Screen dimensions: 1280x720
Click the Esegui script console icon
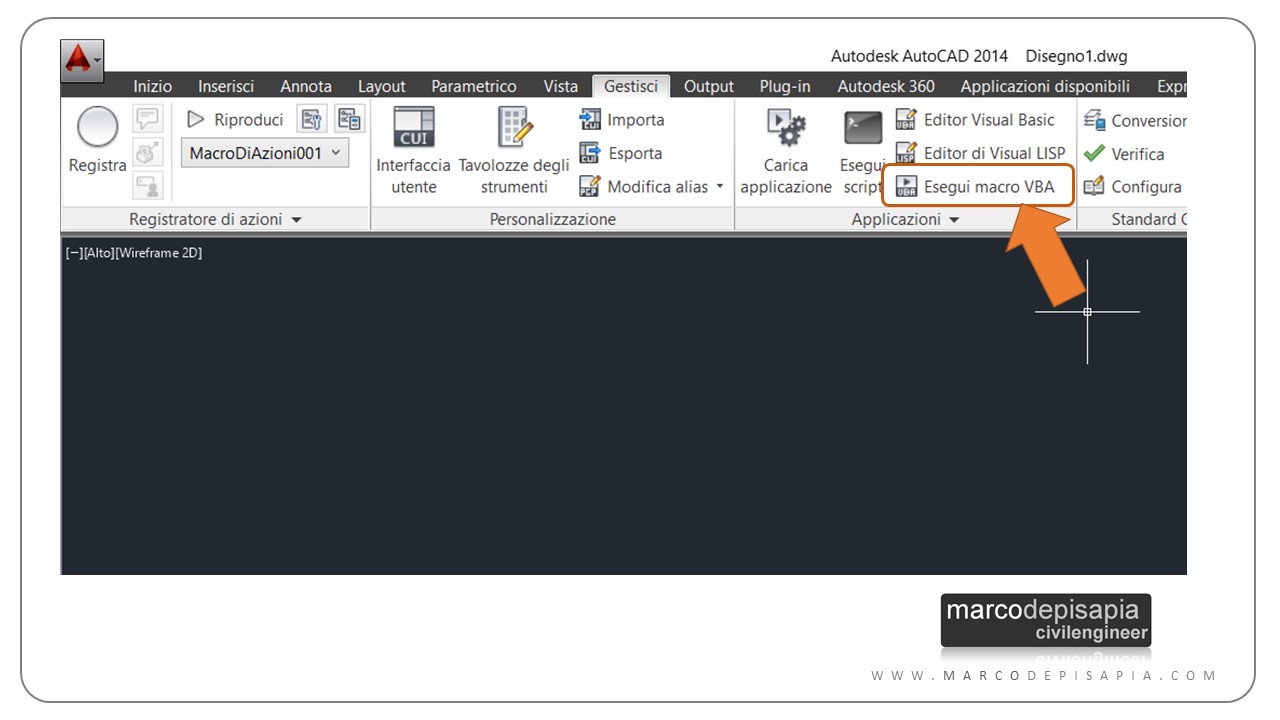(x=863, y=128)
